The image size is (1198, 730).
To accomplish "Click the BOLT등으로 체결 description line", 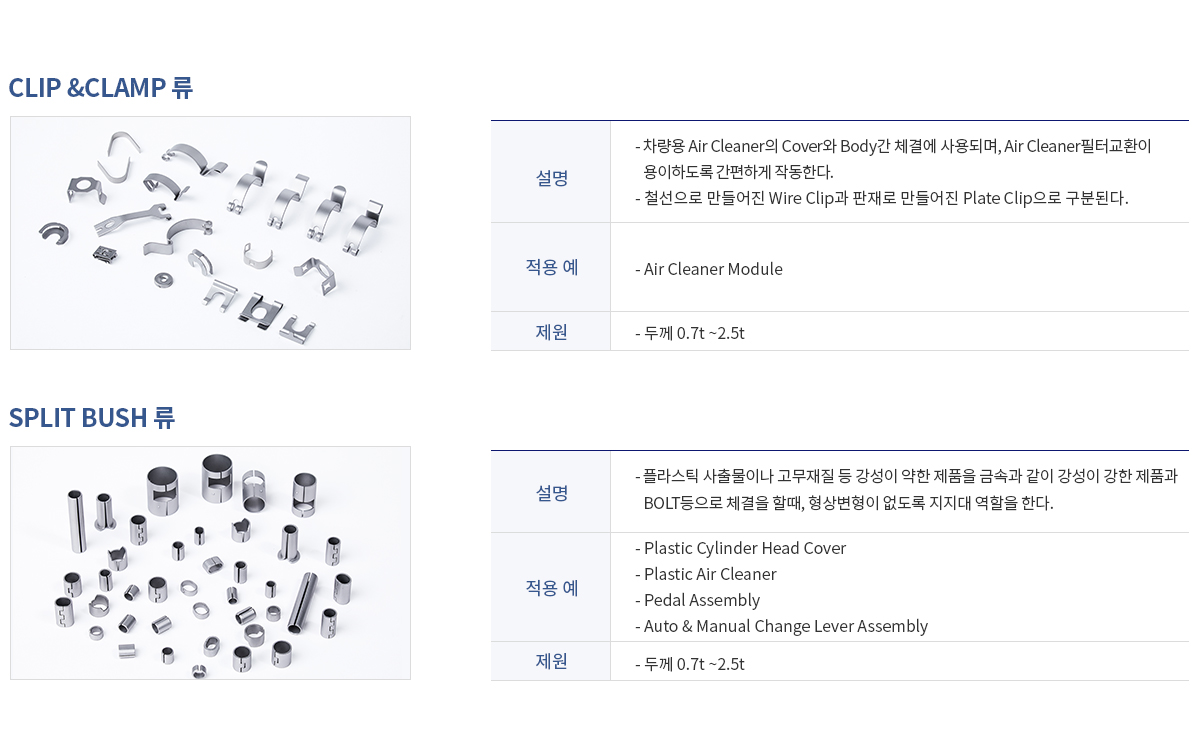I will pyautogui.click(x=848, y=503).
